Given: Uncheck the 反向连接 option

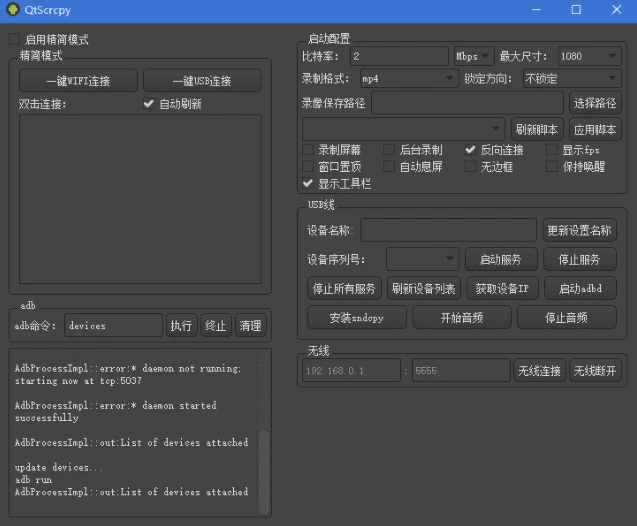Looking at the screenshot, I should coord(472,150).
